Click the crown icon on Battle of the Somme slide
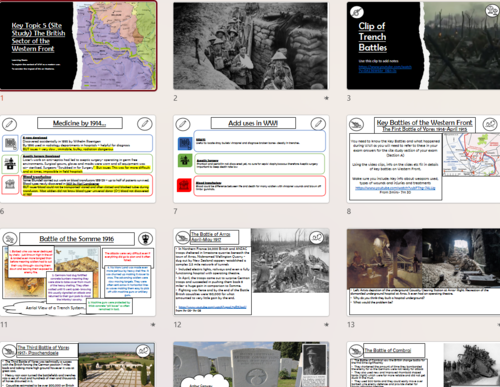 click(145, 239)
